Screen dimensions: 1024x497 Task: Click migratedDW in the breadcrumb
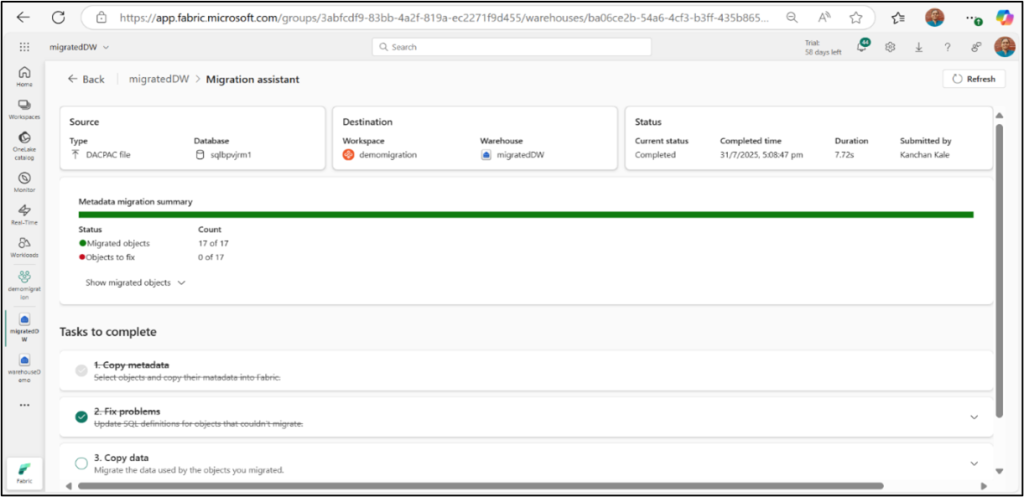(159, 79)
